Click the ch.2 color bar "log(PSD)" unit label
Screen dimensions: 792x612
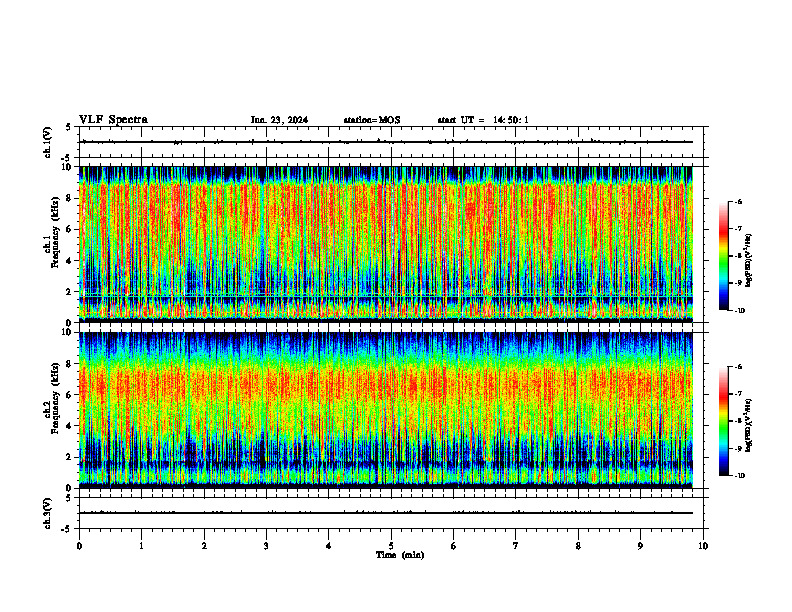[750, 426]
